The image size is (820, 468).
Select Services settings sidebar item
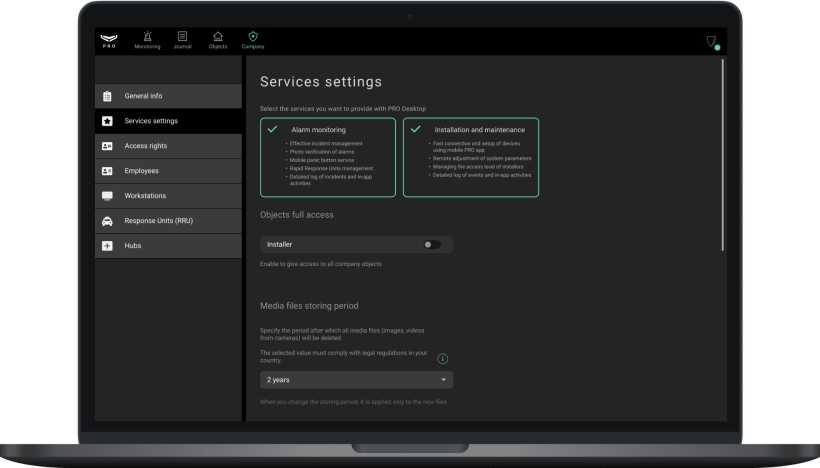tap(168, 121)
